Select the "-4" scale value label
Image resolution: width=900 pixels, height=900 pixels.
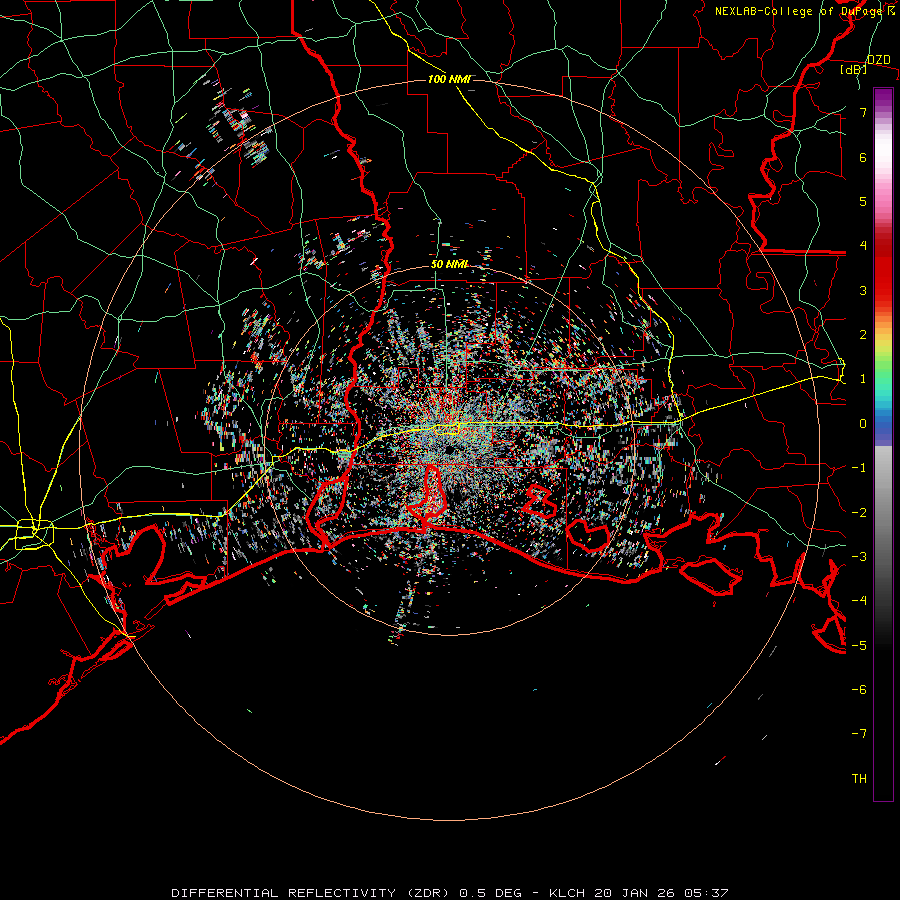pyautogui.click(x=859, y=600)
